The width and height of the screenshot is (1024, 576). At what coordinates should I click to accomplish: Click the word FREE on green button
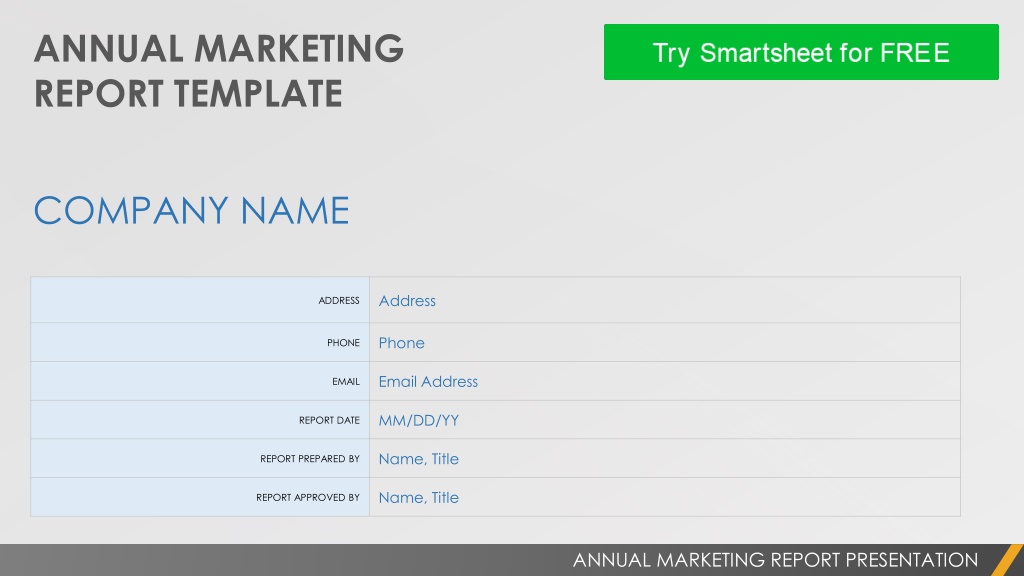point(914,53)
